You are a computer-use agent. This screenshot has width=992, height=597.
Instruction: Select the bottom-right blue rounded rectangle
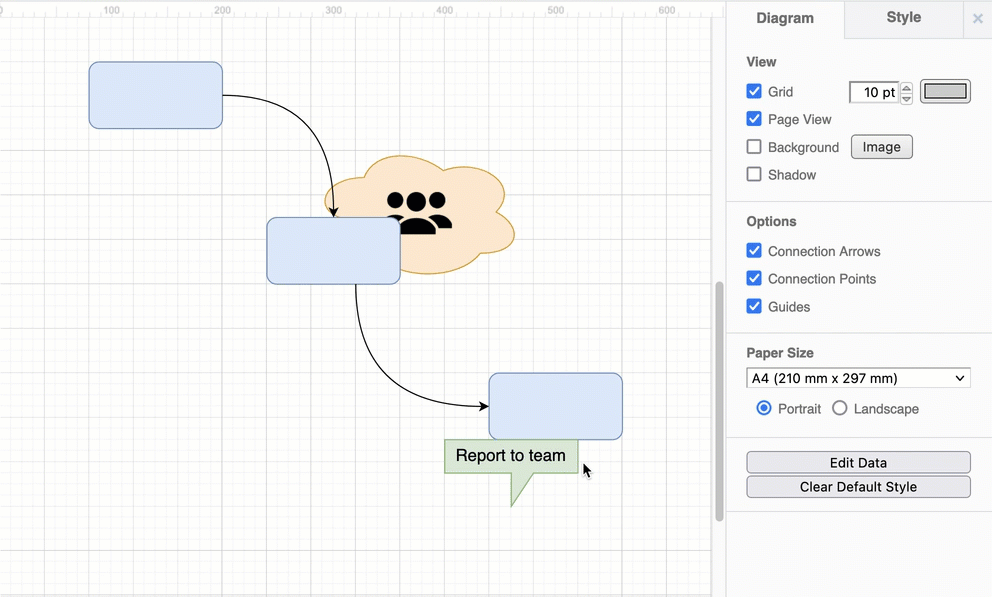[555, 406]
